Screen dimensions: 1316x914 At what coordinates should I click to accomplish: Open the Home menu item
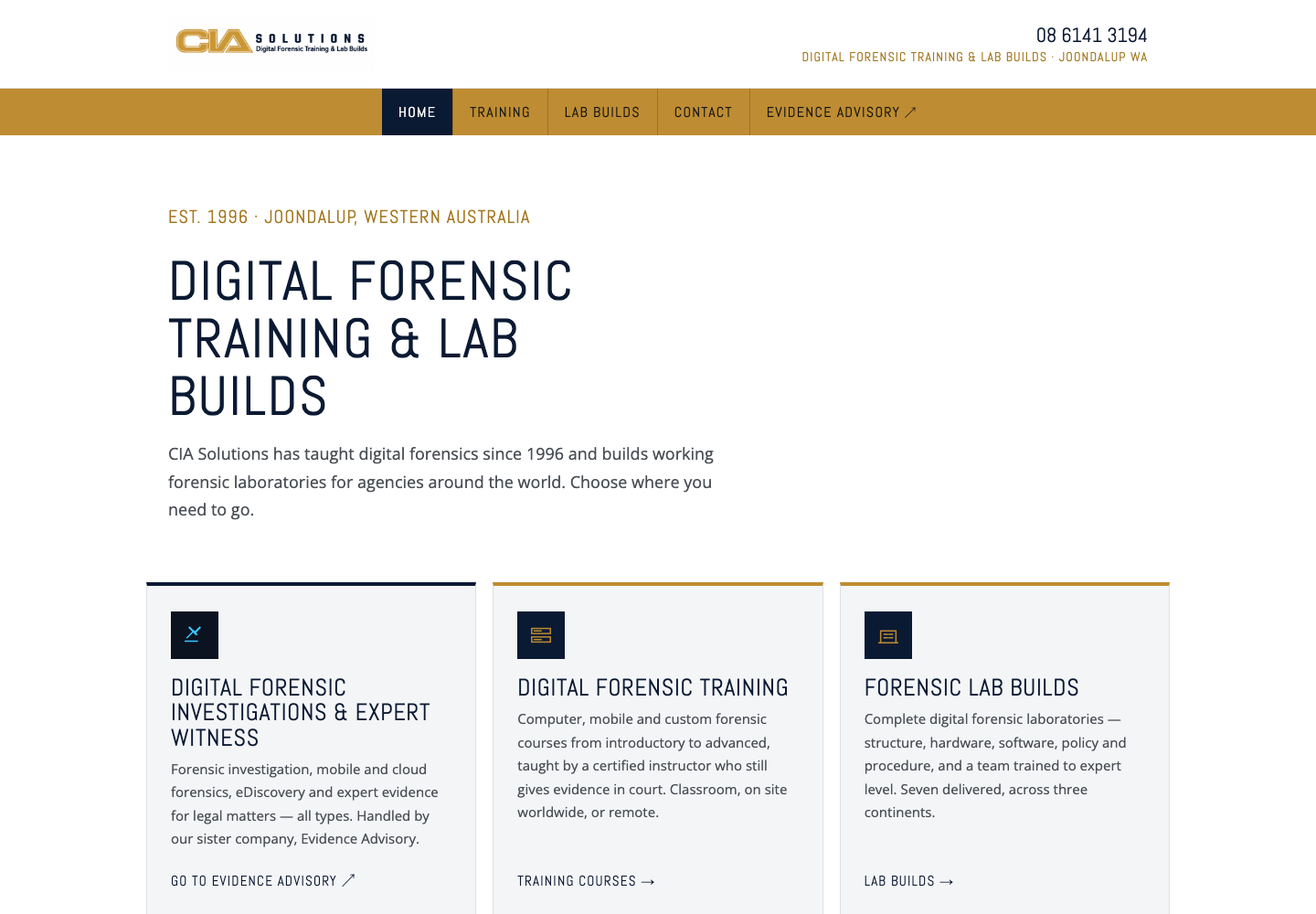coord(417,112)
